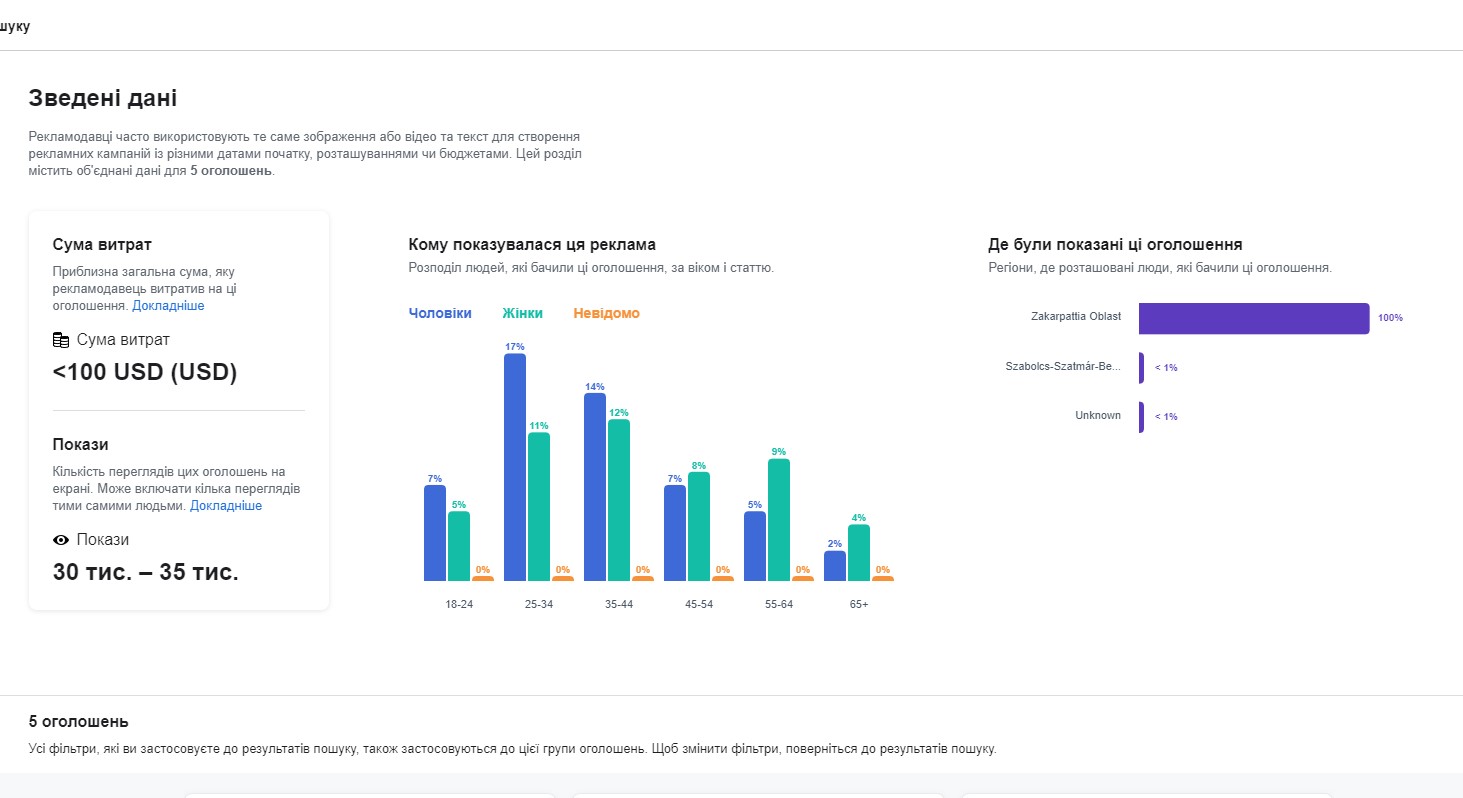The width and height of the screenshot is (1463, 798).
Task: Click the eye icon beside Покази
Action: tap(61, 540)
